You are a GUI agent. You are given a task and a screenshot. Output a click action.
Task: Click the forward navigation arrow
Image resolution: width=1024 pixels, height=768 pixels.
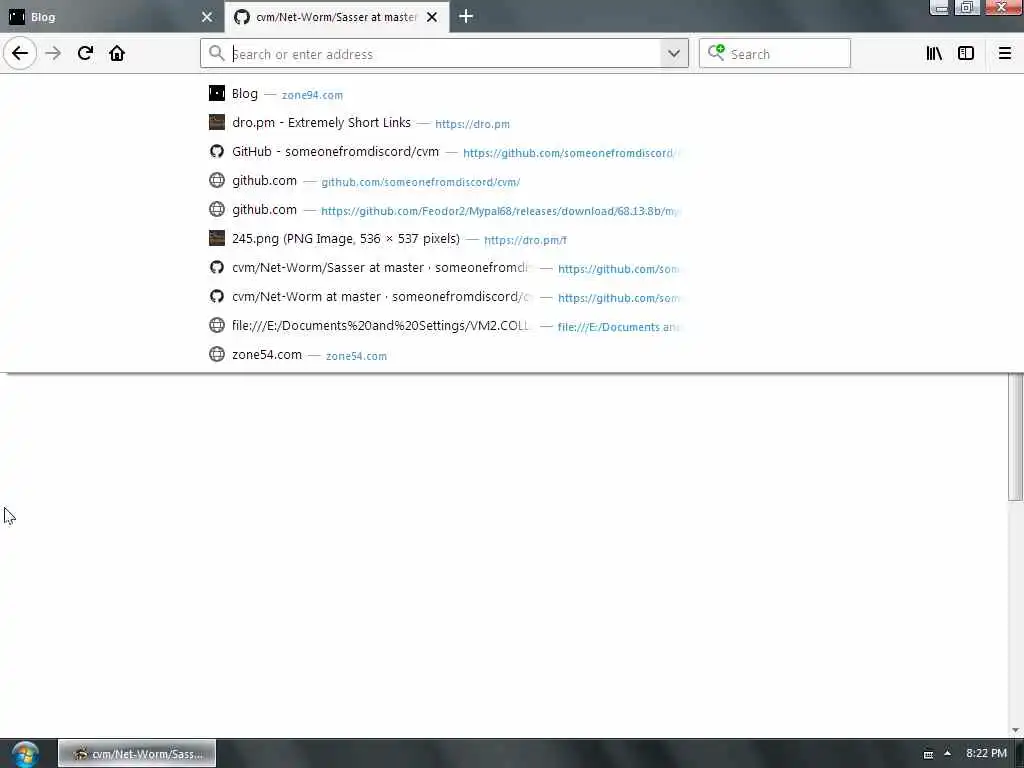tap(53, 54)
